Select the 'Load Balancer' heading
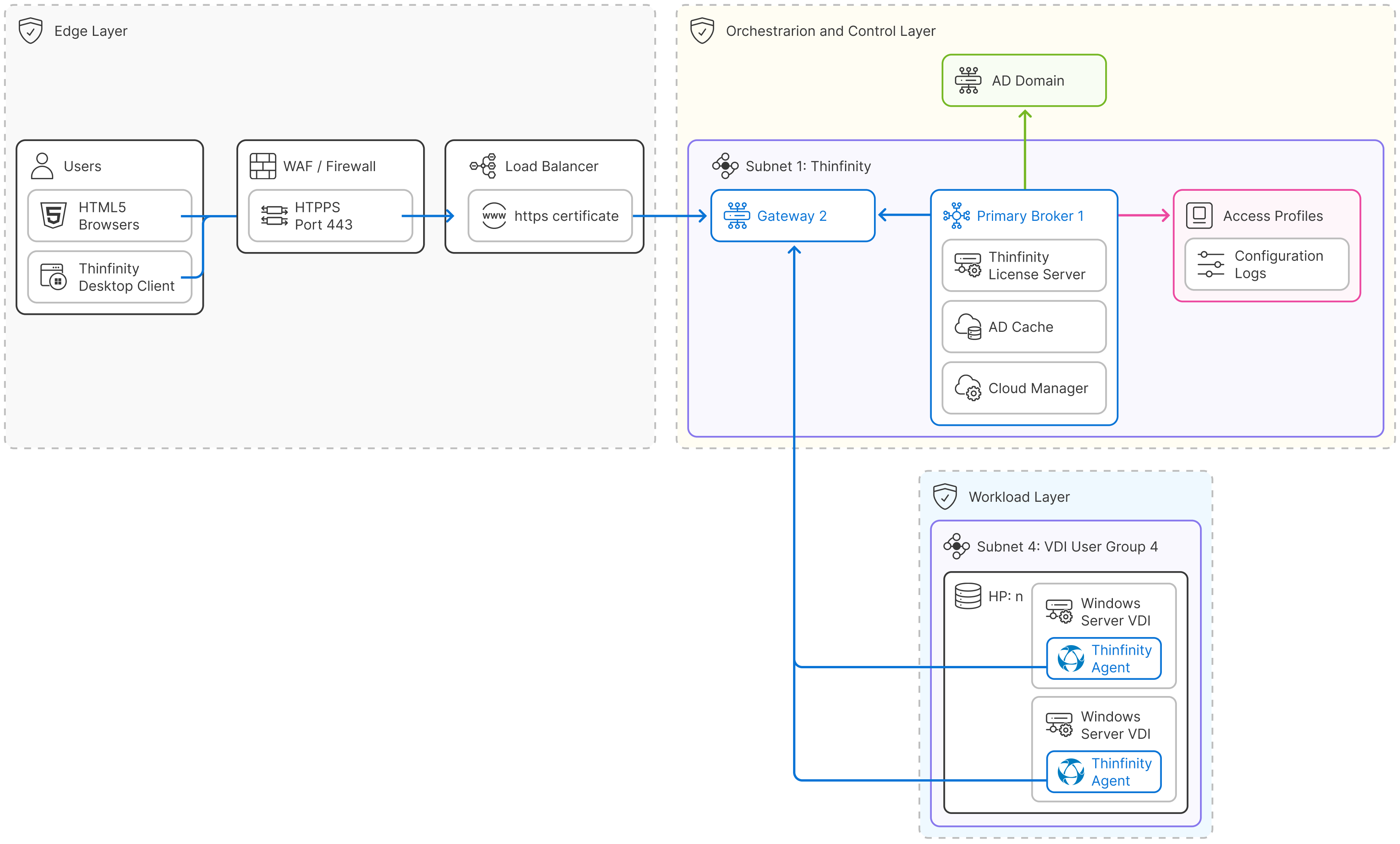Image resolution: width=1400 pixels, height=844 pixels. 552,166
